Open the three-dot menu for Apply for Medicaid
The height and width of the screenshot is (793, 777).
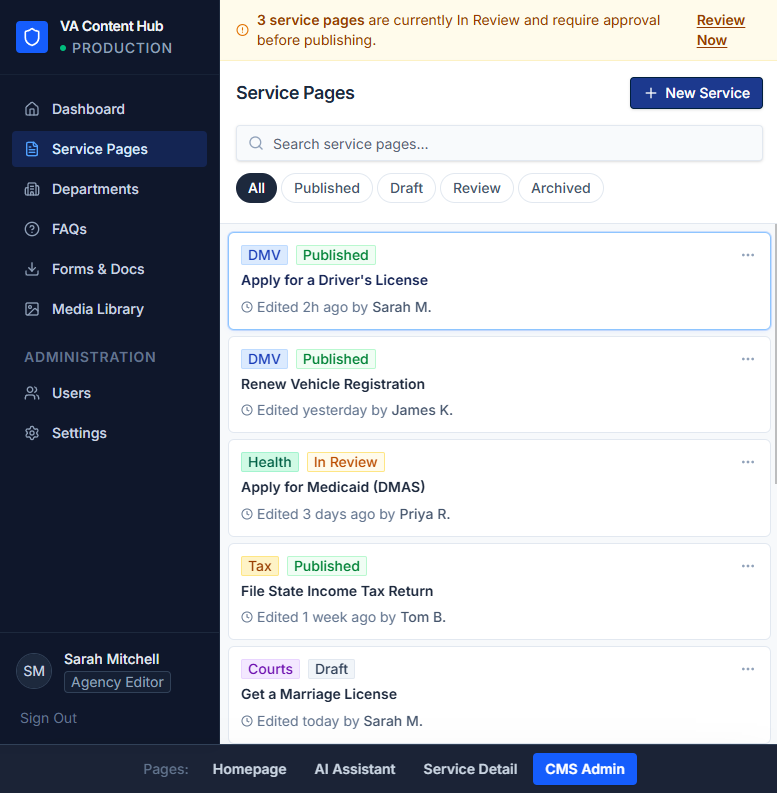(747, 462)
